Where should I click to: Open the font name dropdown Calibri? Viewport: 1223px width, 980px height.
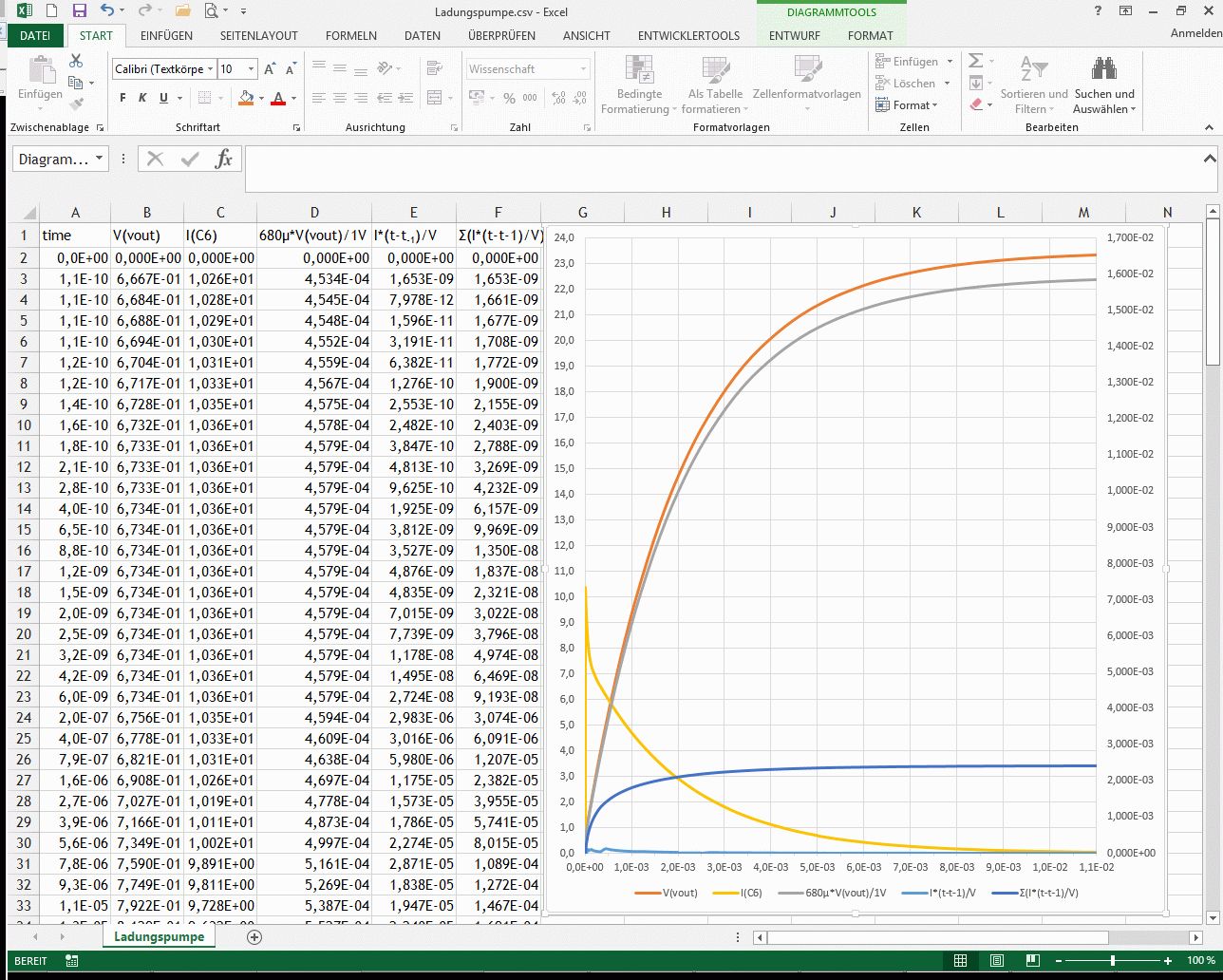[210, 69]
